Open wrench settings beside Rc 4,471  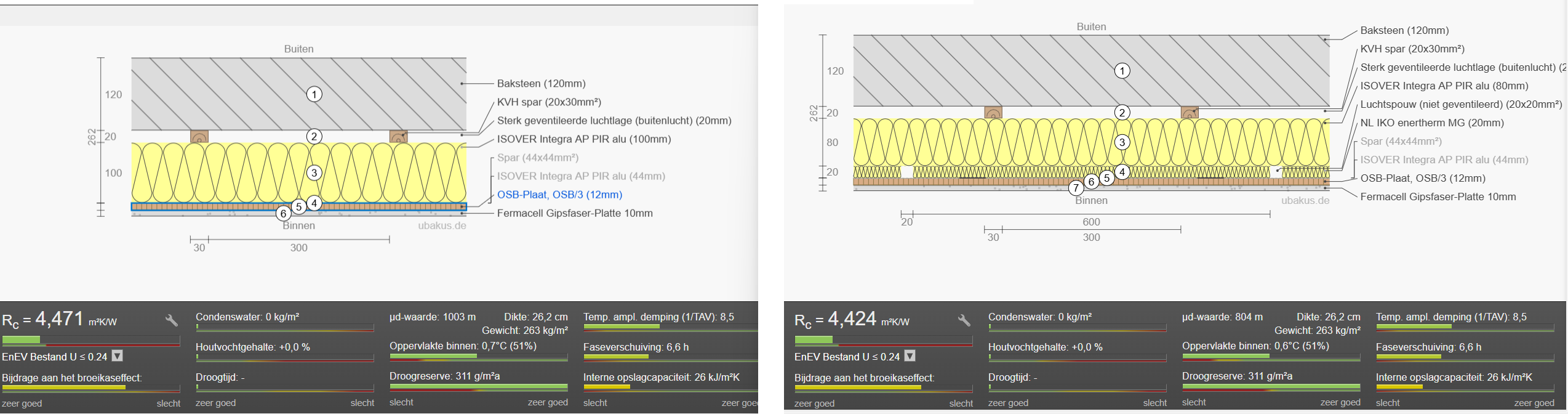pyautogui.click(x=172, y=320)
